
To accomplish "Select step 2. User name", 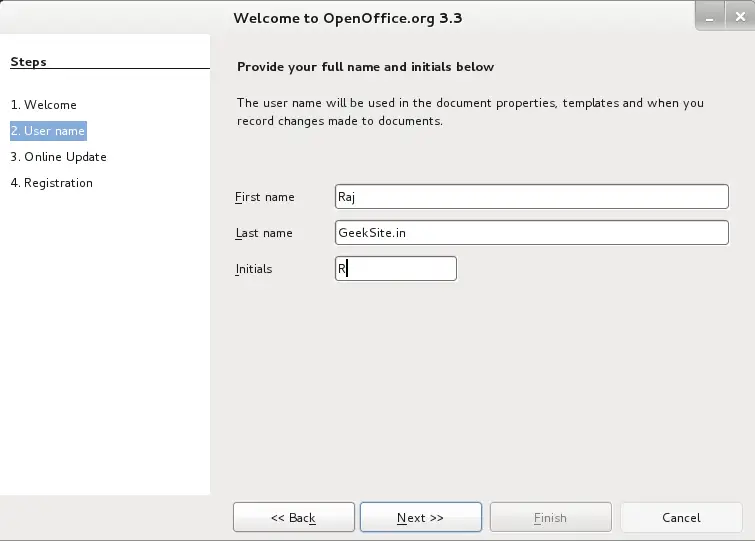I will click(48, 131).
